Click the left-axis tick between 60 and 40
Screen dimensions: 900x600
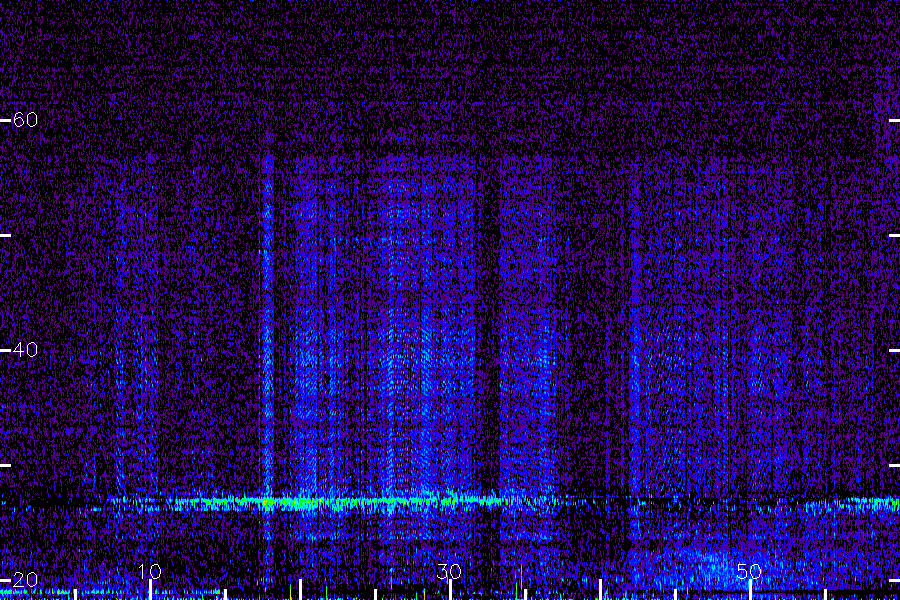pyautogui.click(x=5, y=235)
